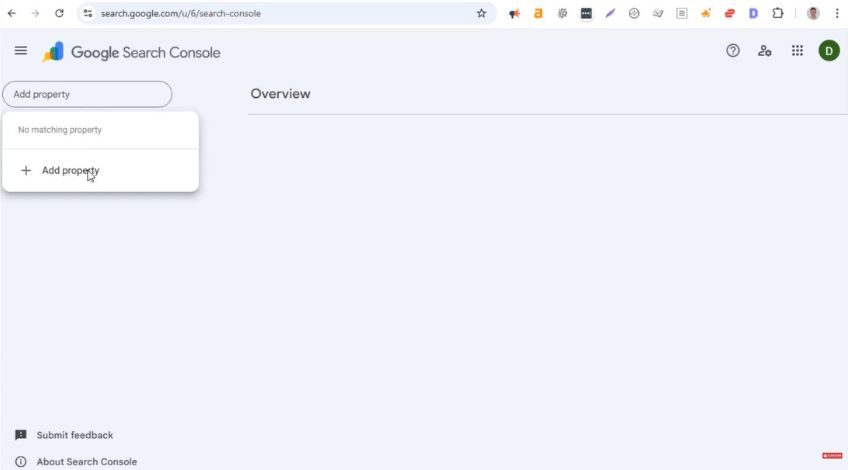848x470 pixels.
Task: Open Search Console user settings icon
Action: (765, 51)
